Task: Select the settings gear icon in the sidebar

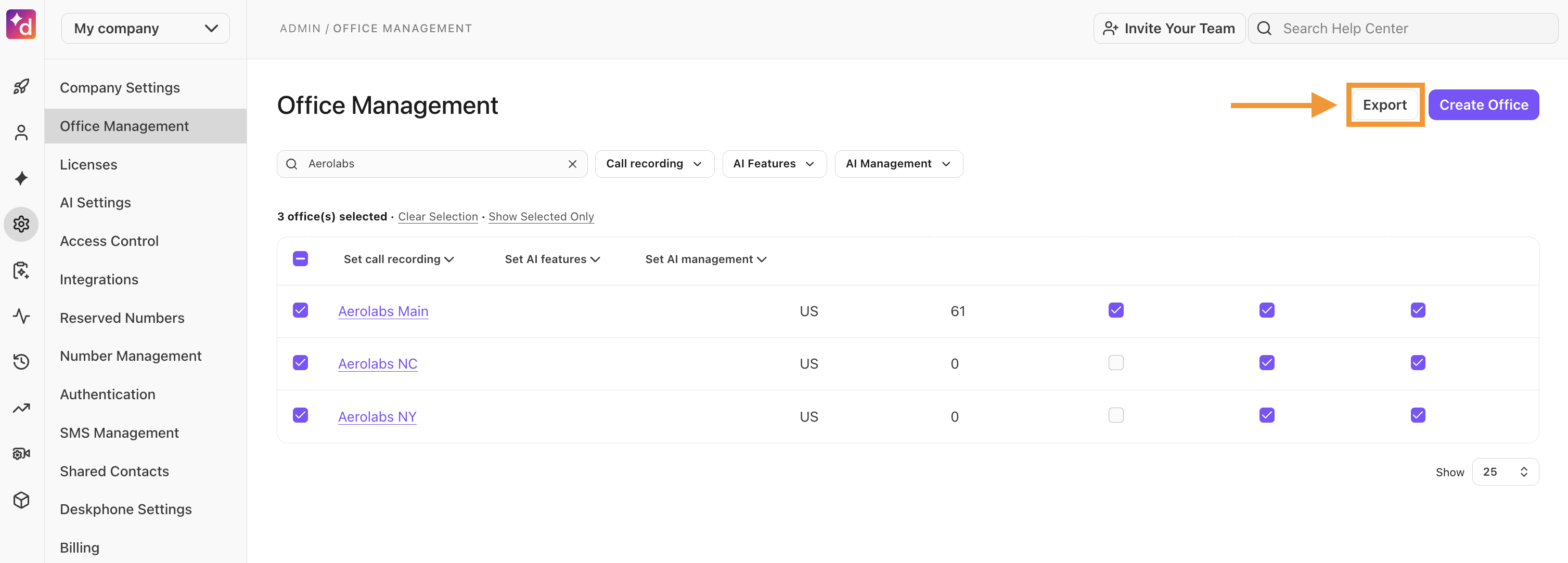Action: [21, 225]
